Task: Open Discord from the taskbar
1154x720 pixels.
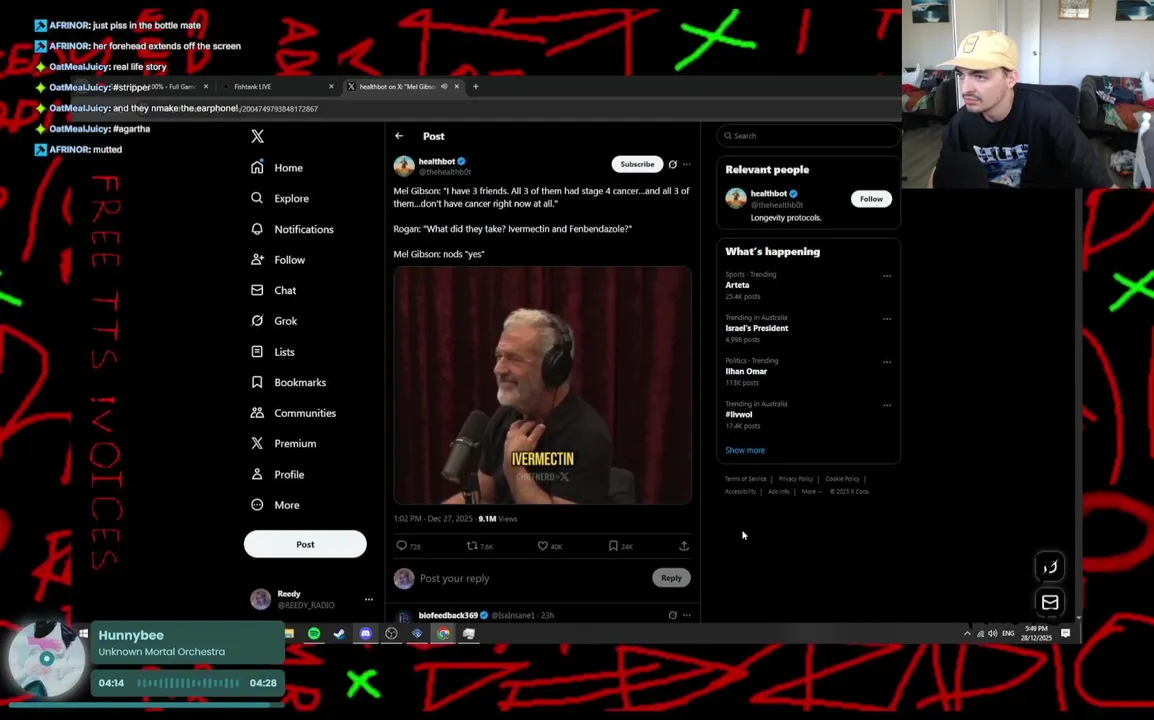Action: click(366, 633)
